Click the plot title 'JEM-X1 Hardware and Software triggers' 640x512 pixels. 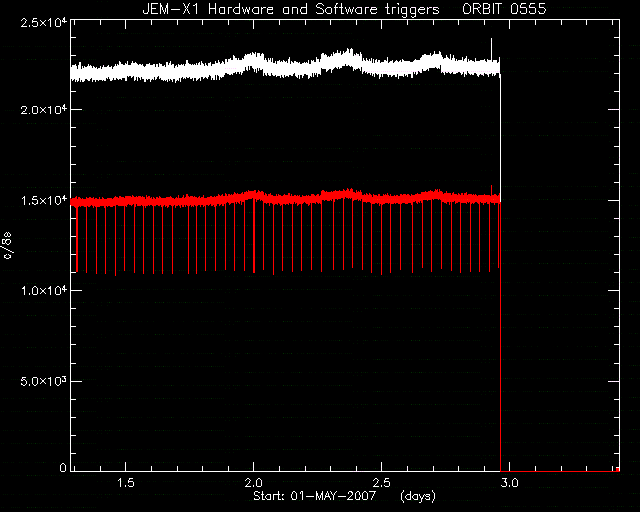(x=291, y=9)
